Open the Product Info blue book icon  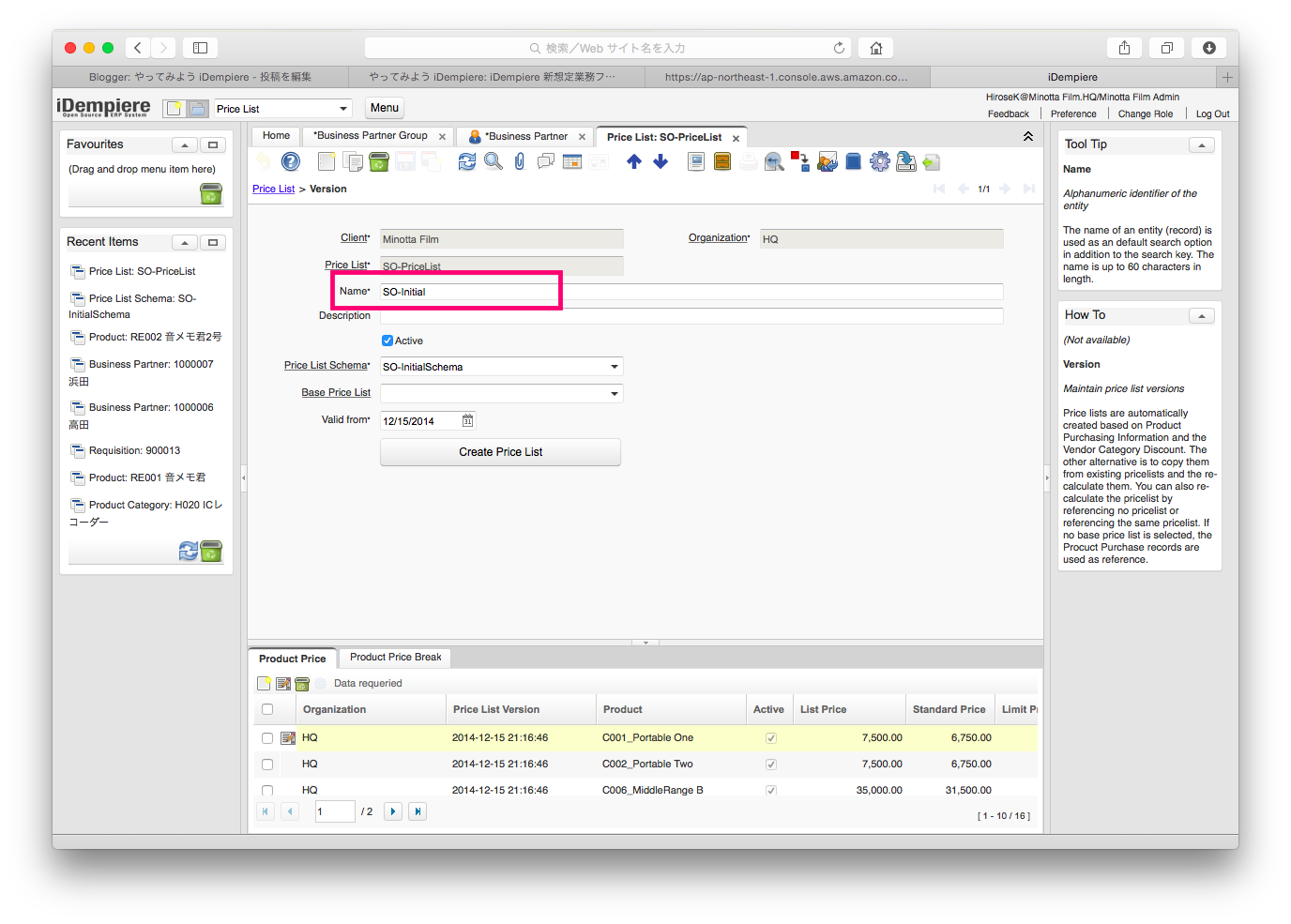pos(853,161)
